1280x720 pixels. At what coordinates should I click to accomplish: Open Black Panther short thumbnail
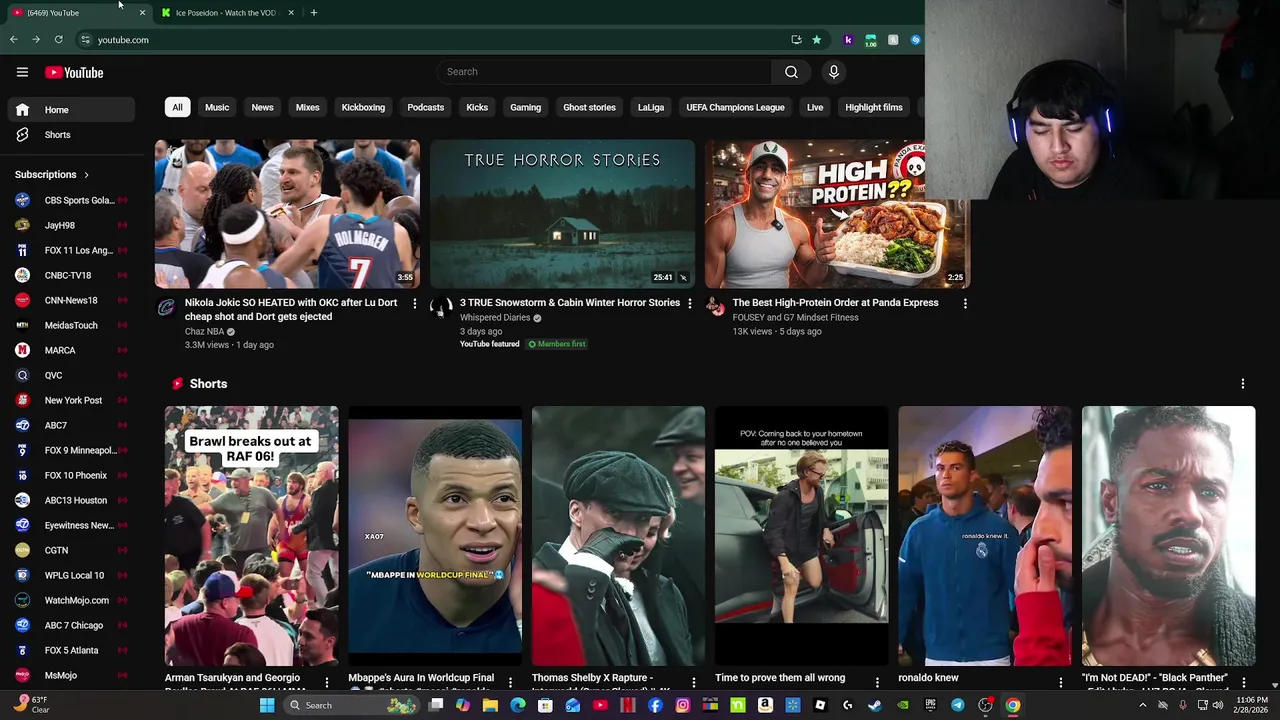click(1168, 536)
